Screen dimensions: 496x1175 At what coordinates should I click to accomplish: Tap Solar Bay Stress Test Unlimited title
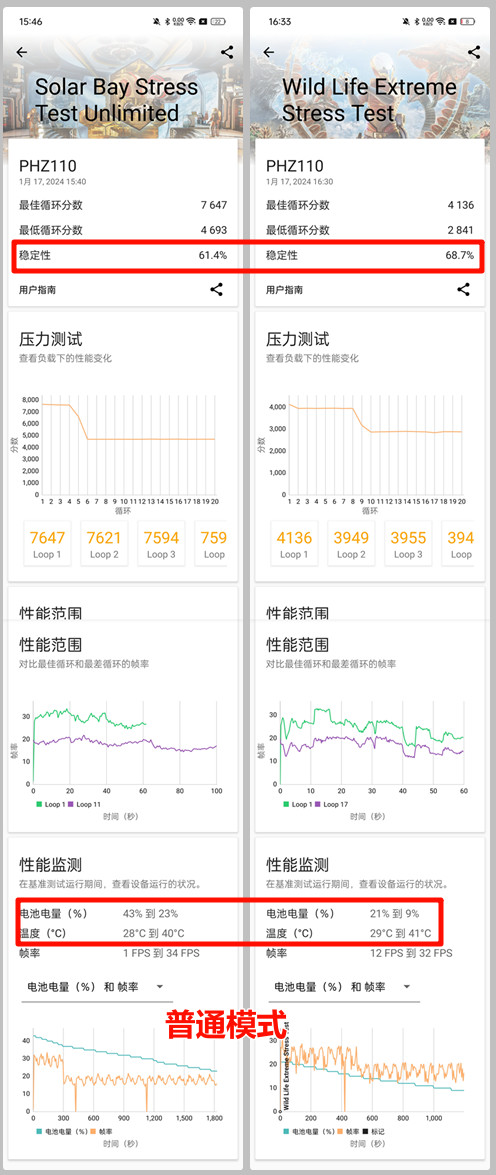pyautogui.click(x=116, y=100)
